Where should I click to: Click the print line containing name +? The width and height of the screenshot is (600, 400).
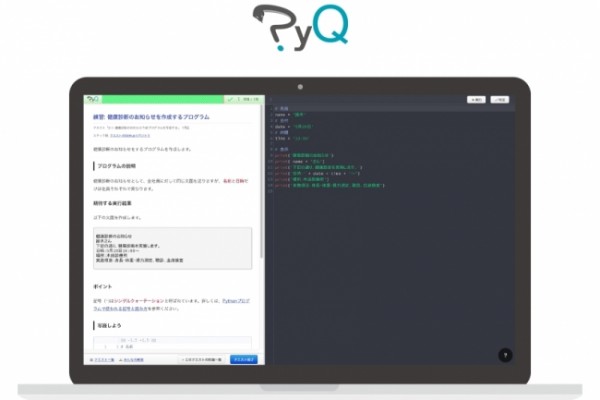click(300, 162)
